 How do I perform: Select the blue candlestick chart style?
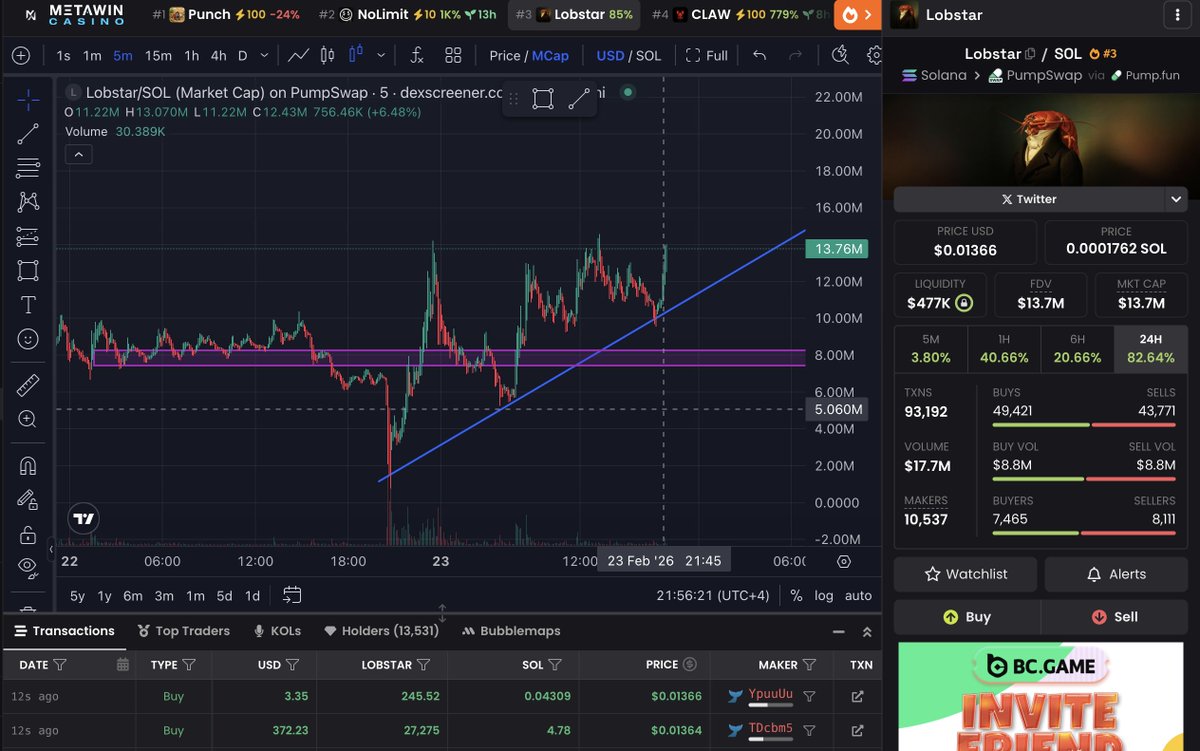(356, 56)
